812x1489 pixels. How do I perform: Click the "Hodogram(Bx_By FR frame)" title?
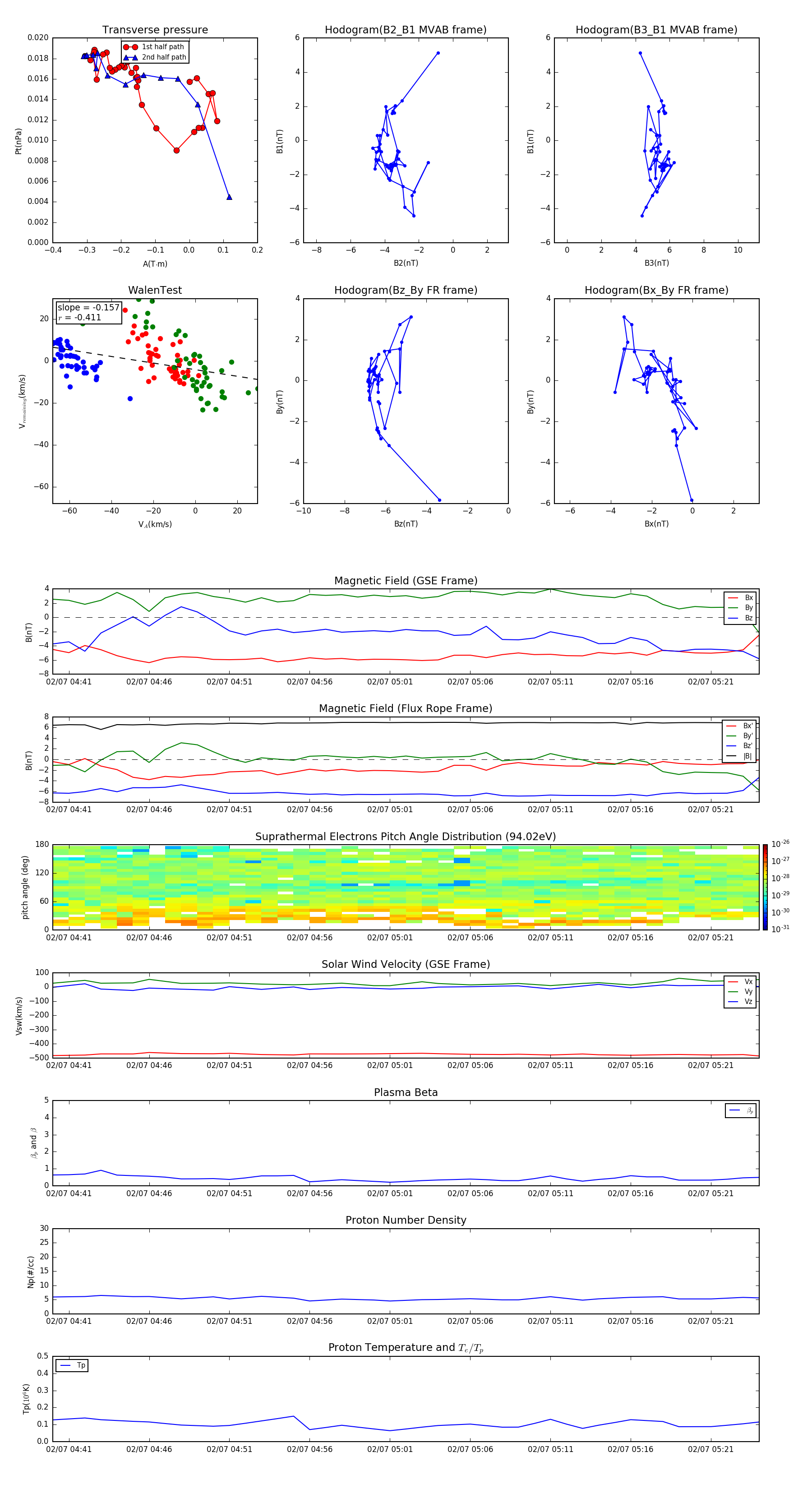(x=656, y=290)
